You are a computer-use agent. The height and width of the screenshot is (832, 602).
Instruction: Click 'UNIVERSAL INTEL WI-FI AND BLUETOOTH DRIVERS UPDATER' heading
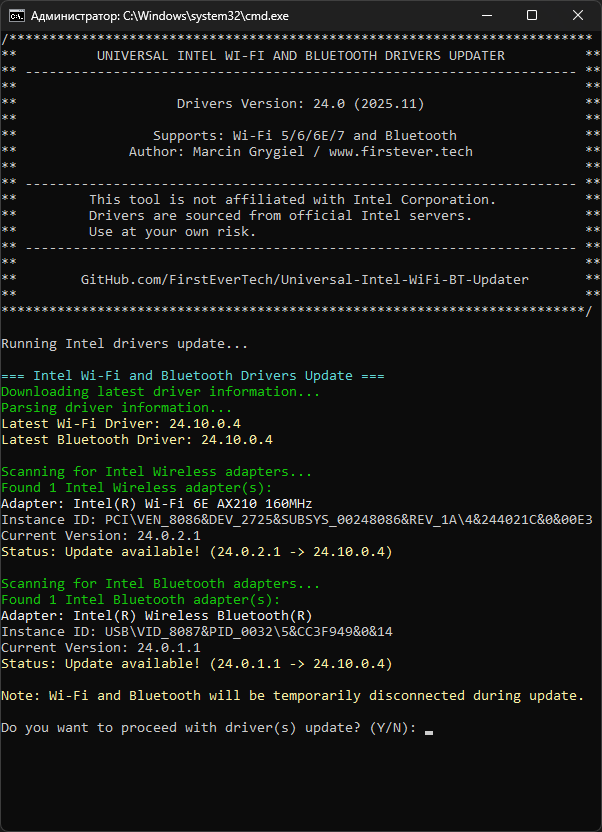301,56
